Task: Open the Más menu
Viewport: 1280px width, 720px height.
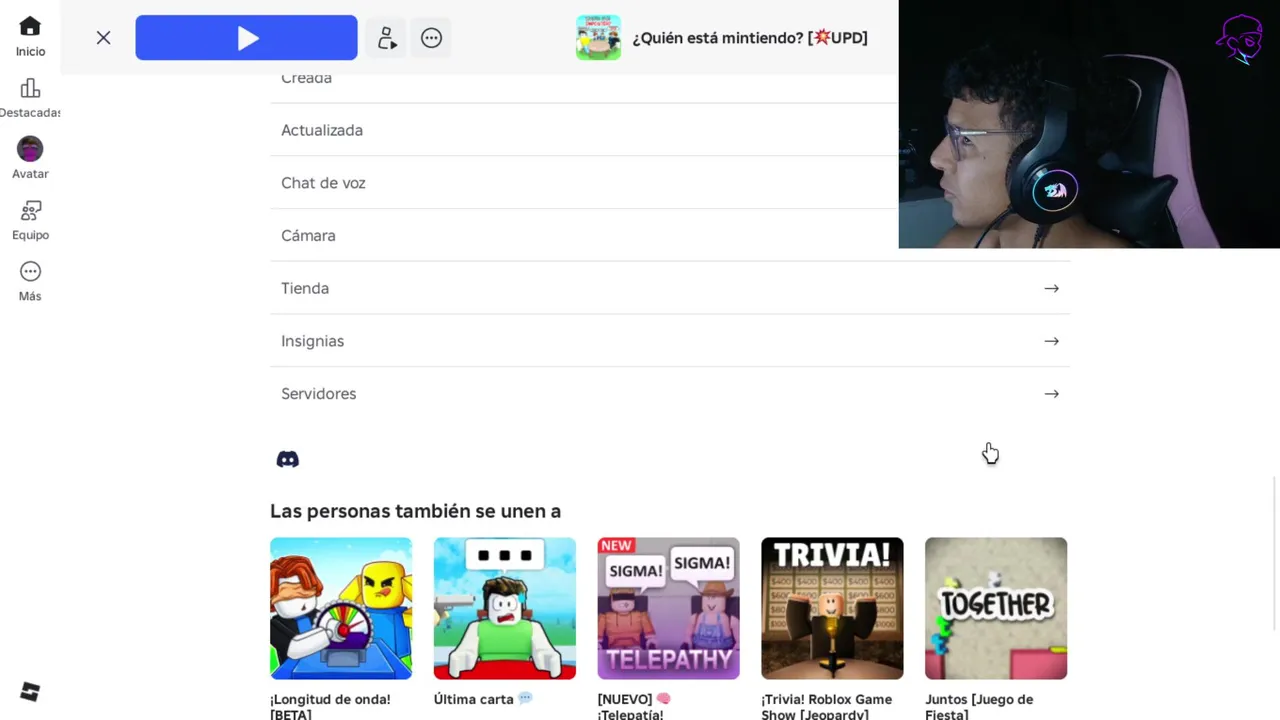Action: coord(30,282)
